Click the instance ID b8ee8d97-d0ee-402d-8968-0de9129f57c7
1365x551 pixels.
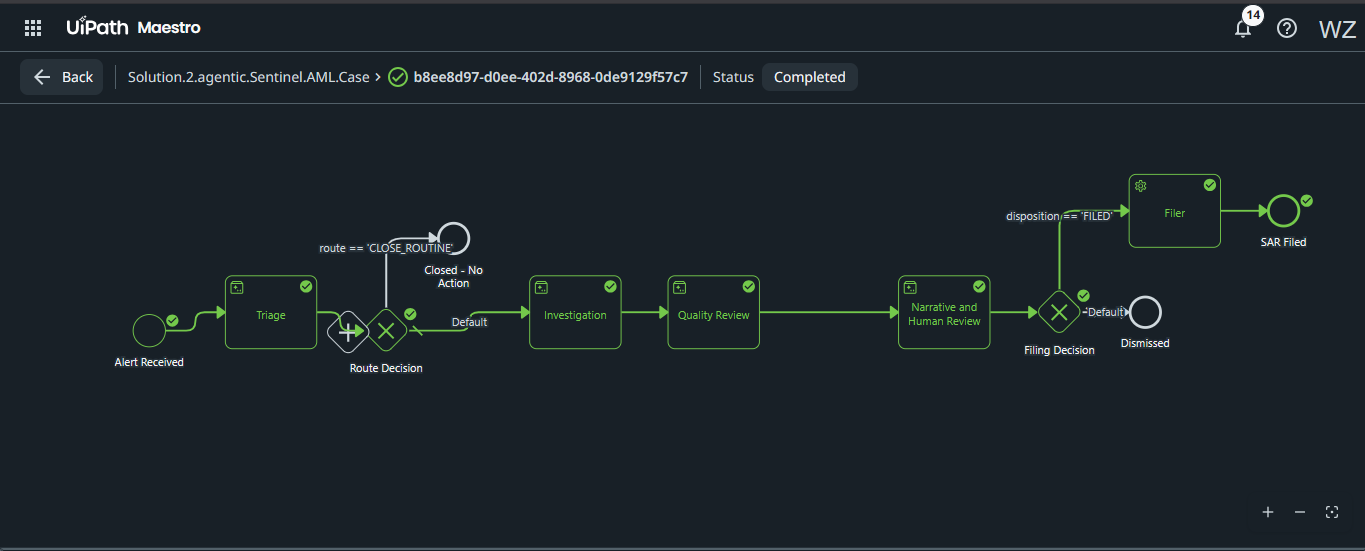pos(551,77)
